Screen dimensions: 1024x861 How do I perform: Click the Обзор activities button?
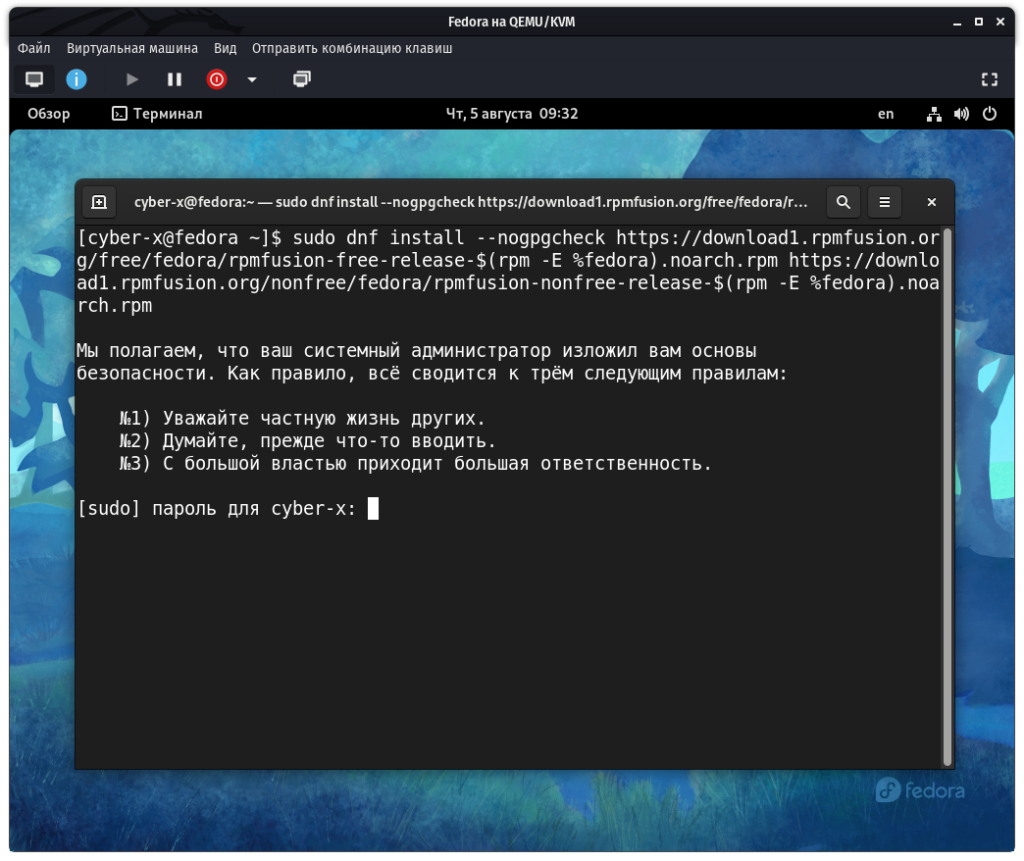49,114
